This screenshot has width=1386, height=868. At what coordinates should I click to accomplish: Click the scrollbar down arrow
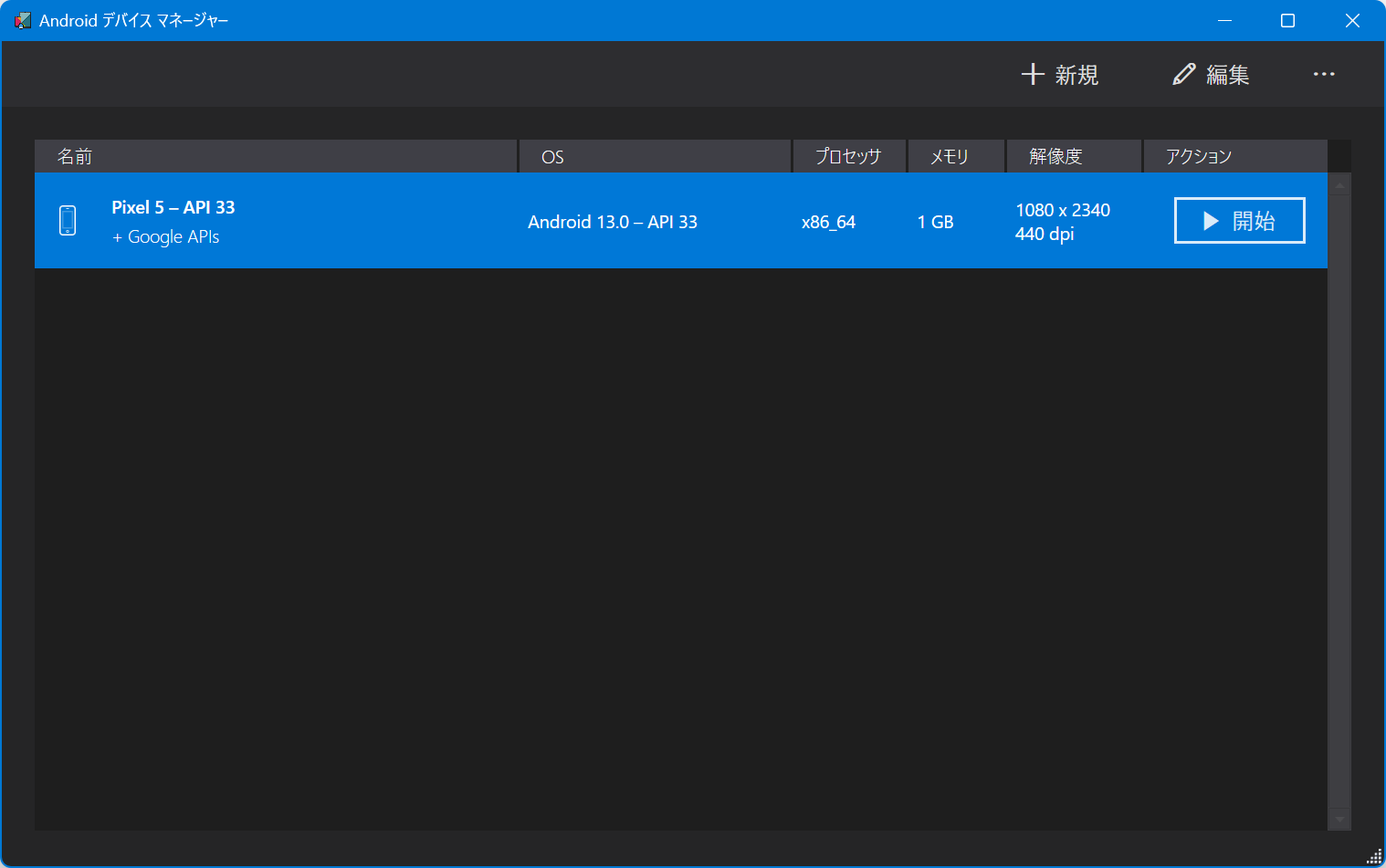click(x=1339, y=820)
